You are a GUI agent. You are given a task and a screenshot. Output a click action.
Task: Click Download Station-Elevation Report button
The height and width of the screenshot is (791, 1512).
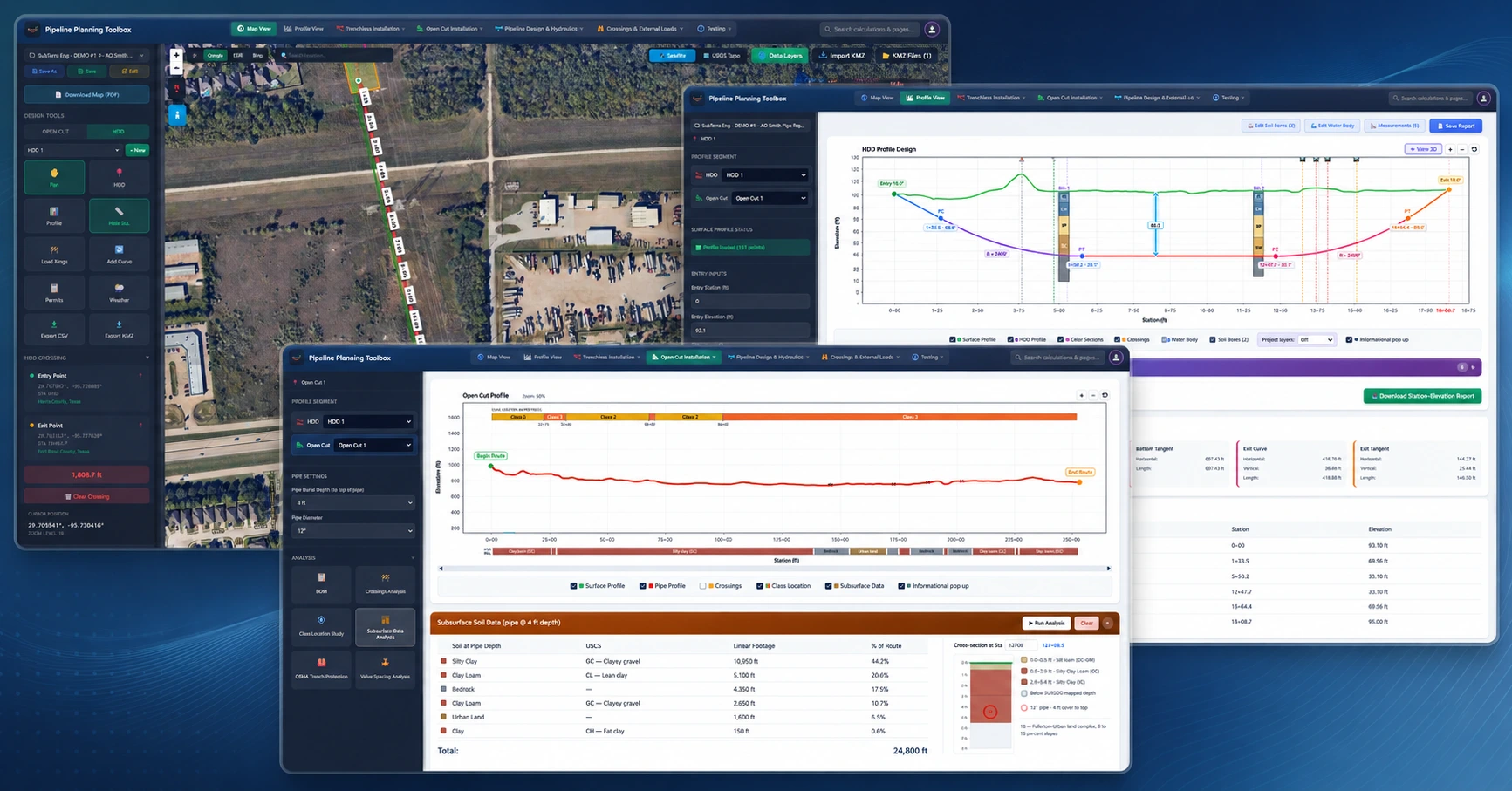click(1422, 396)
